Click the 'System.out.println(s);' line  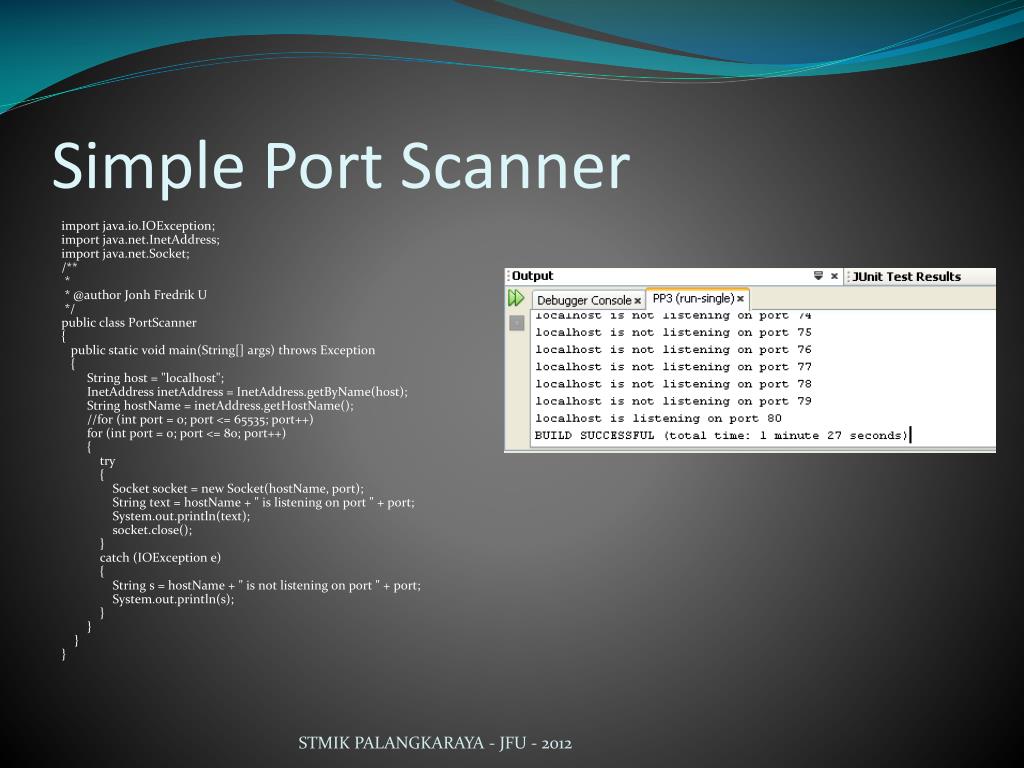[x=173, y=599]
